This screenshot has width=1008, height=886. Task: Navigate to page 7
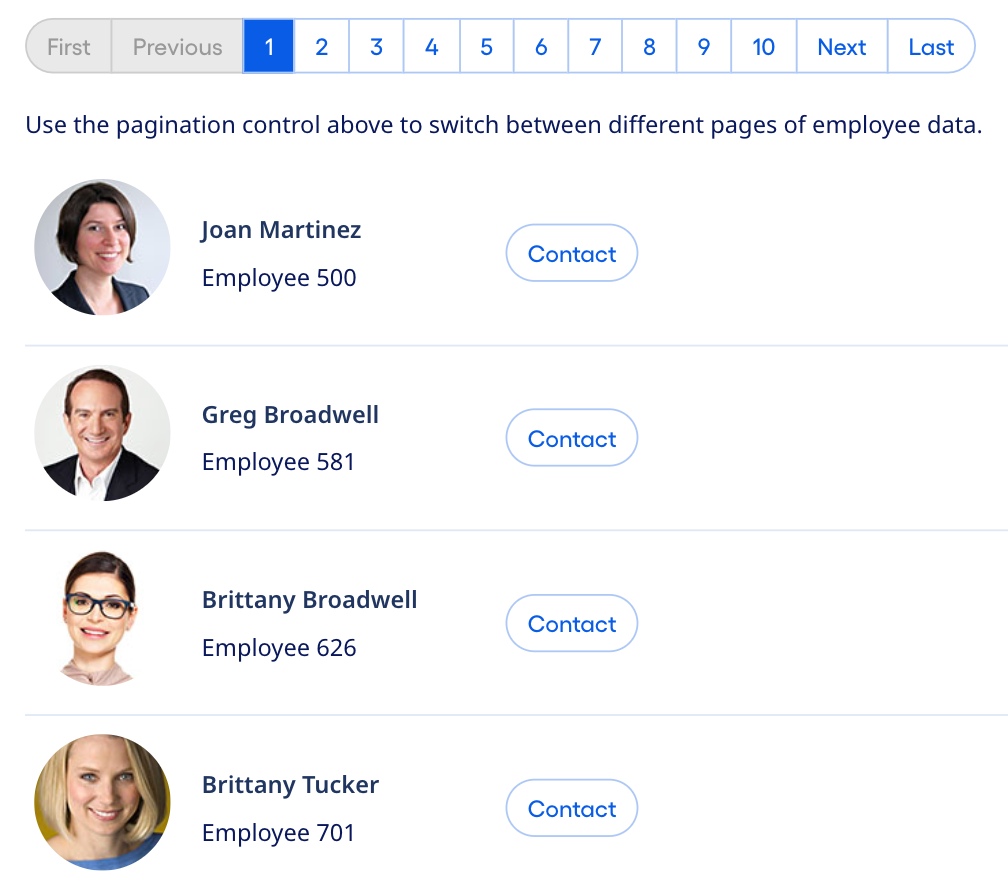pyautogui.click(x=595, y=47)
